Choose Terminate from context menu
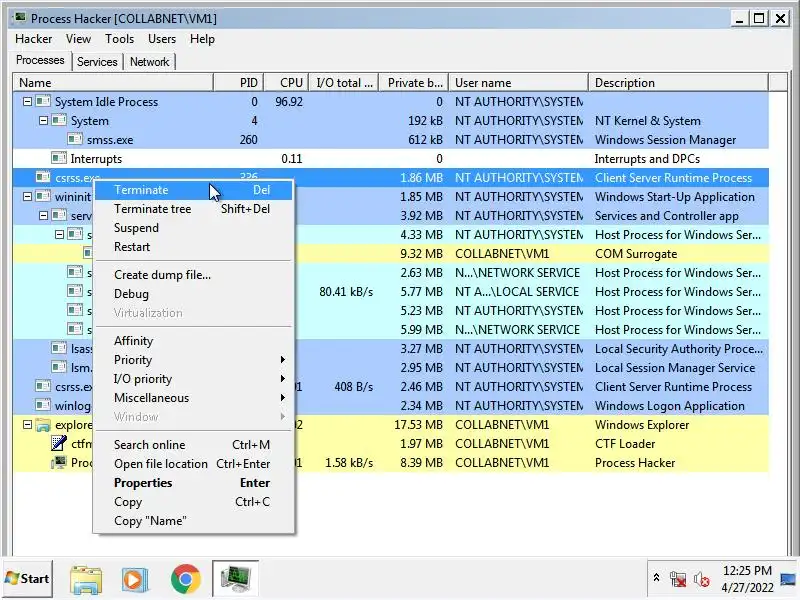This screenshot has width=800, height=600. click(x=193, y=190)
